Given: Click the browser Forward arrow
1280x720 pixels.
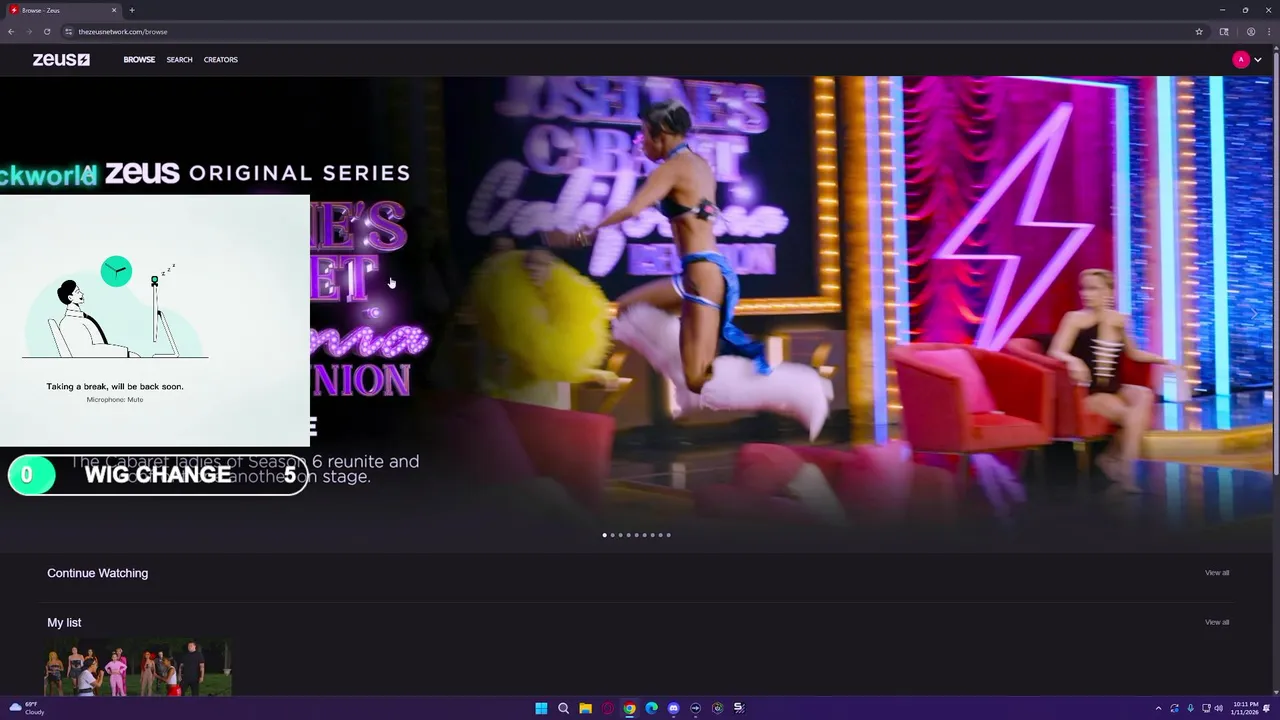Looking at the screenshot, I should point(29,31).
